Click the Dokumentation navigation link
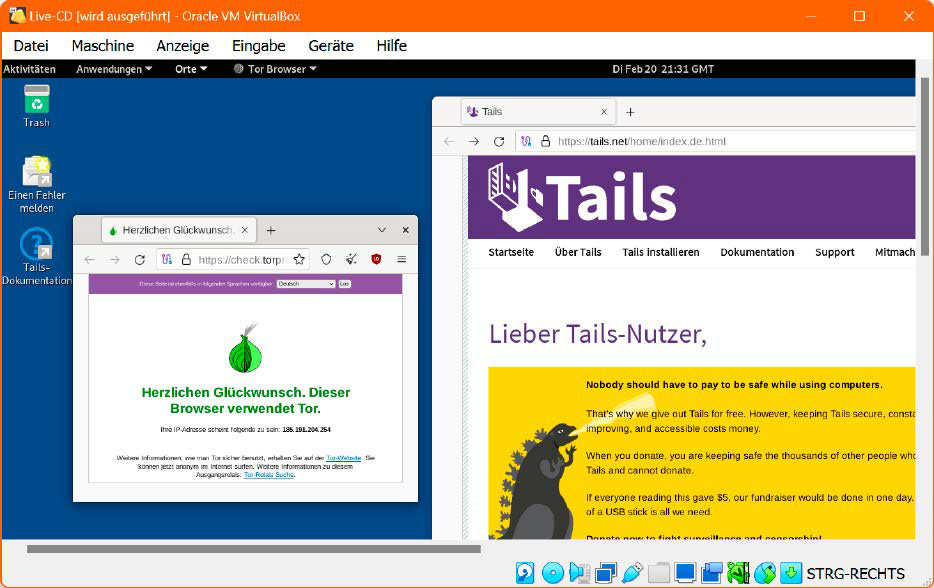Viewport: 934px width, 588px height. pos(757,252)
